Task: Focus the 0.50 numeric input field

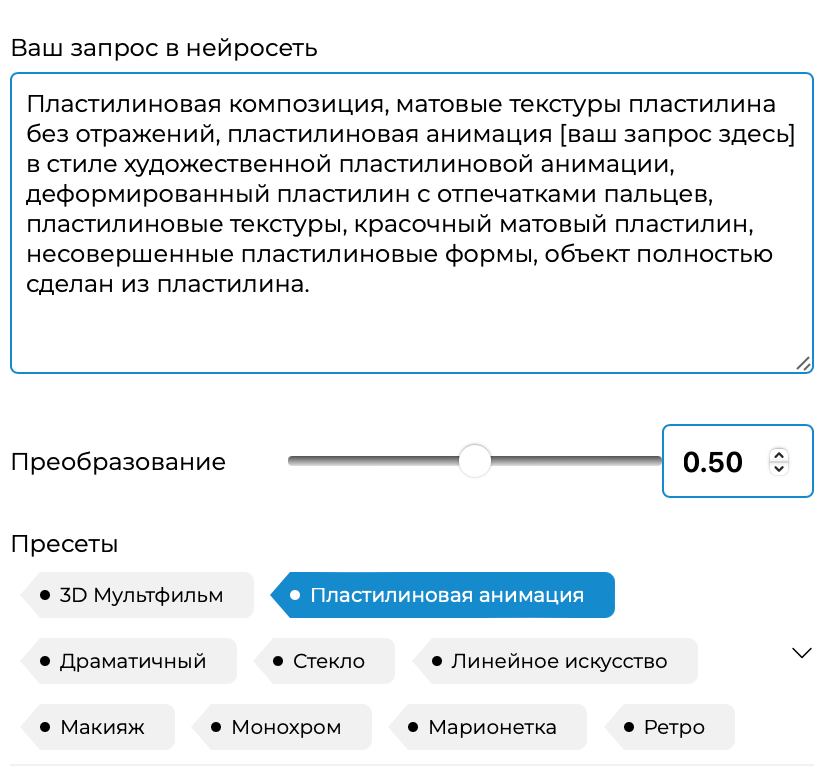Action: 712,462
